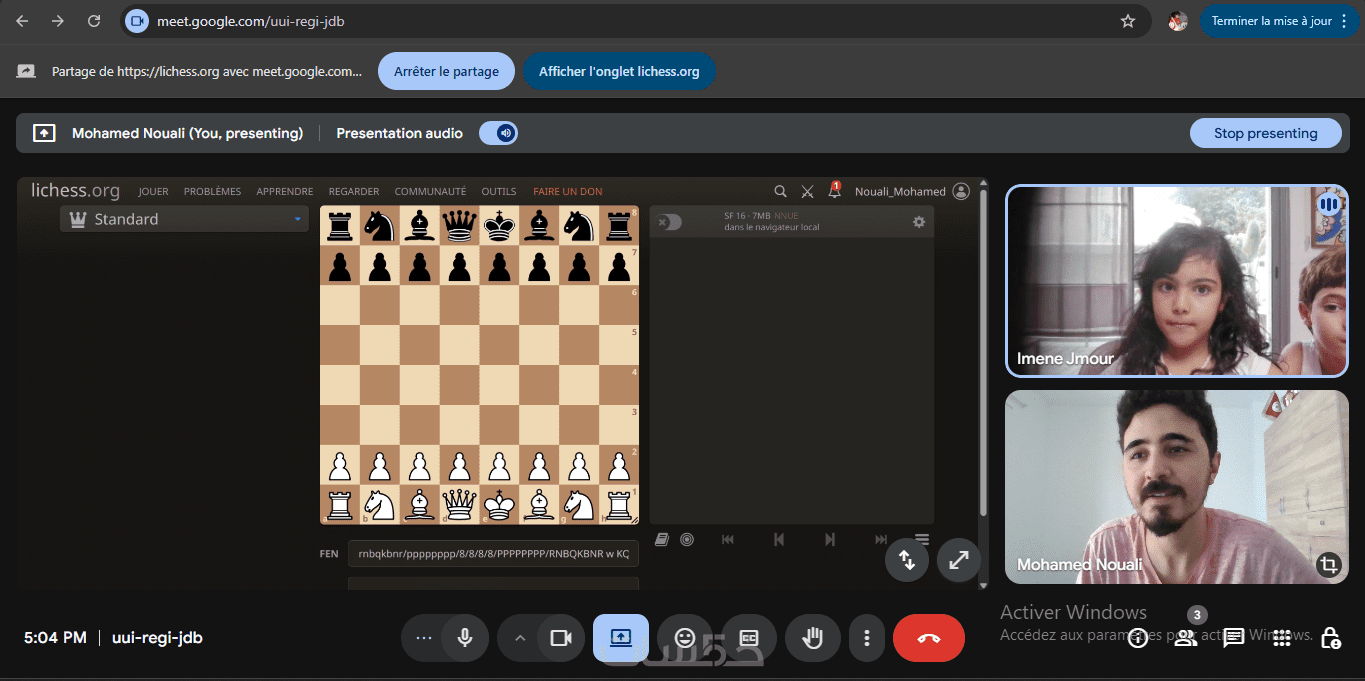Click Afficher l'onglet lichess.org button

[619, 71]
